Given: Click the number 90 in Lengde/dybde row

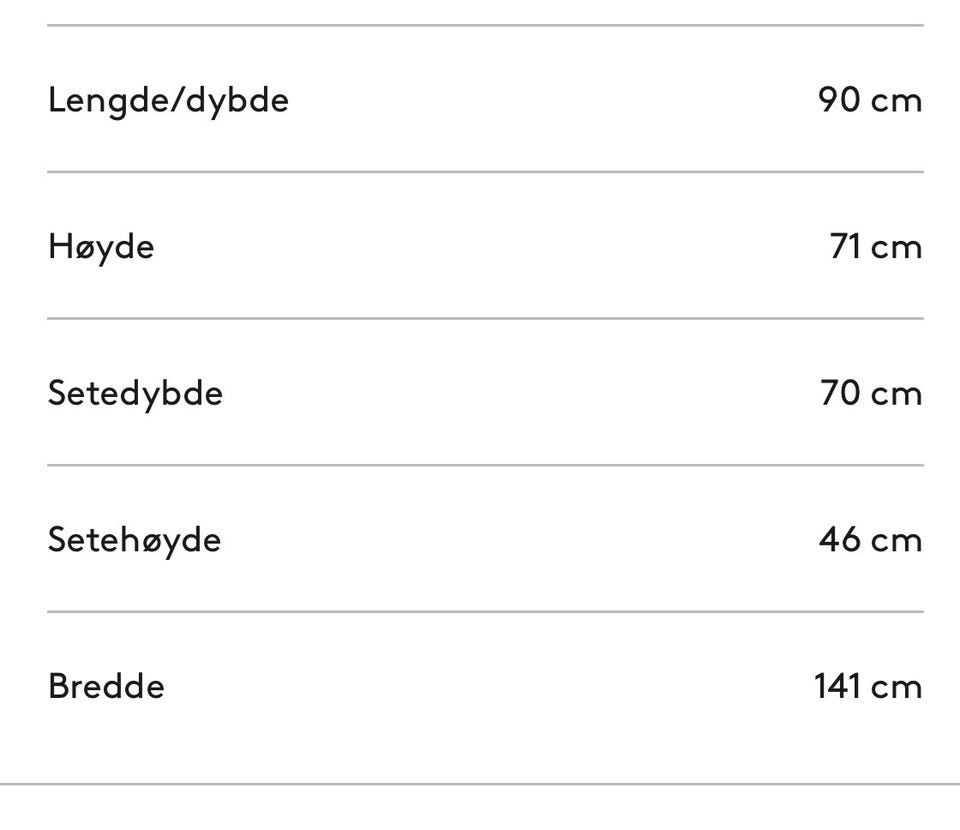Looking at the screenshot, I should 839,100.
